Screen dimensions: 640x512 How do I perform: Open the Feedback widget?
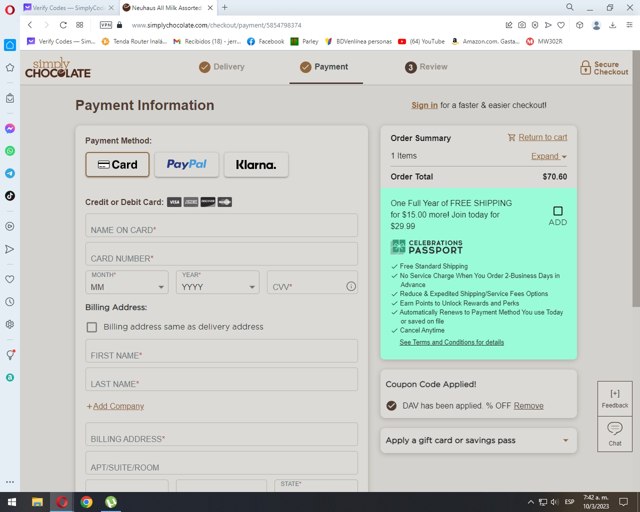click(x=615, y=398)
